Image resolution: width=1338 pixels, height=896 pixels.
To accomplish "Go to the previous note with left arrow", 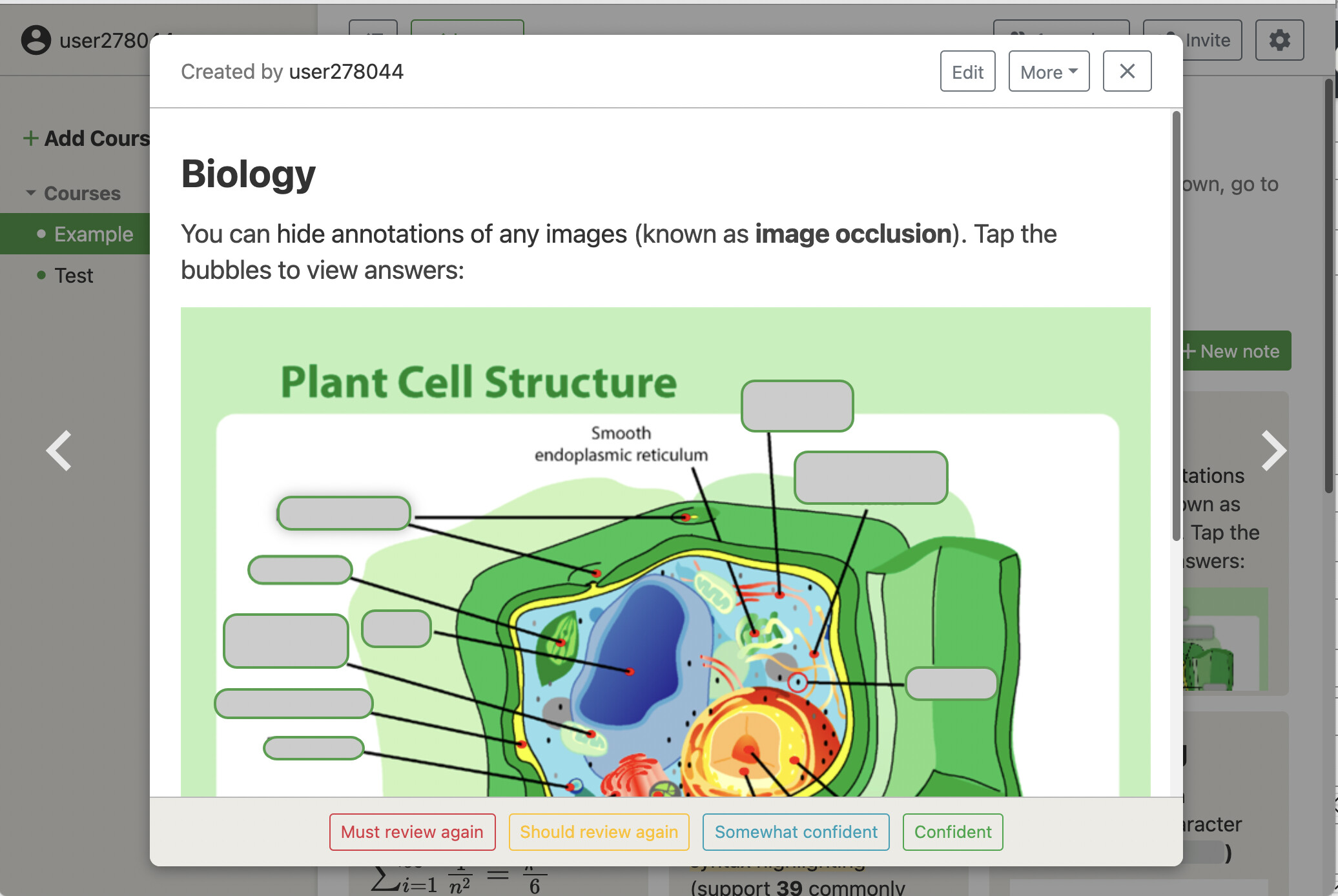I will [x=59, y=451].
